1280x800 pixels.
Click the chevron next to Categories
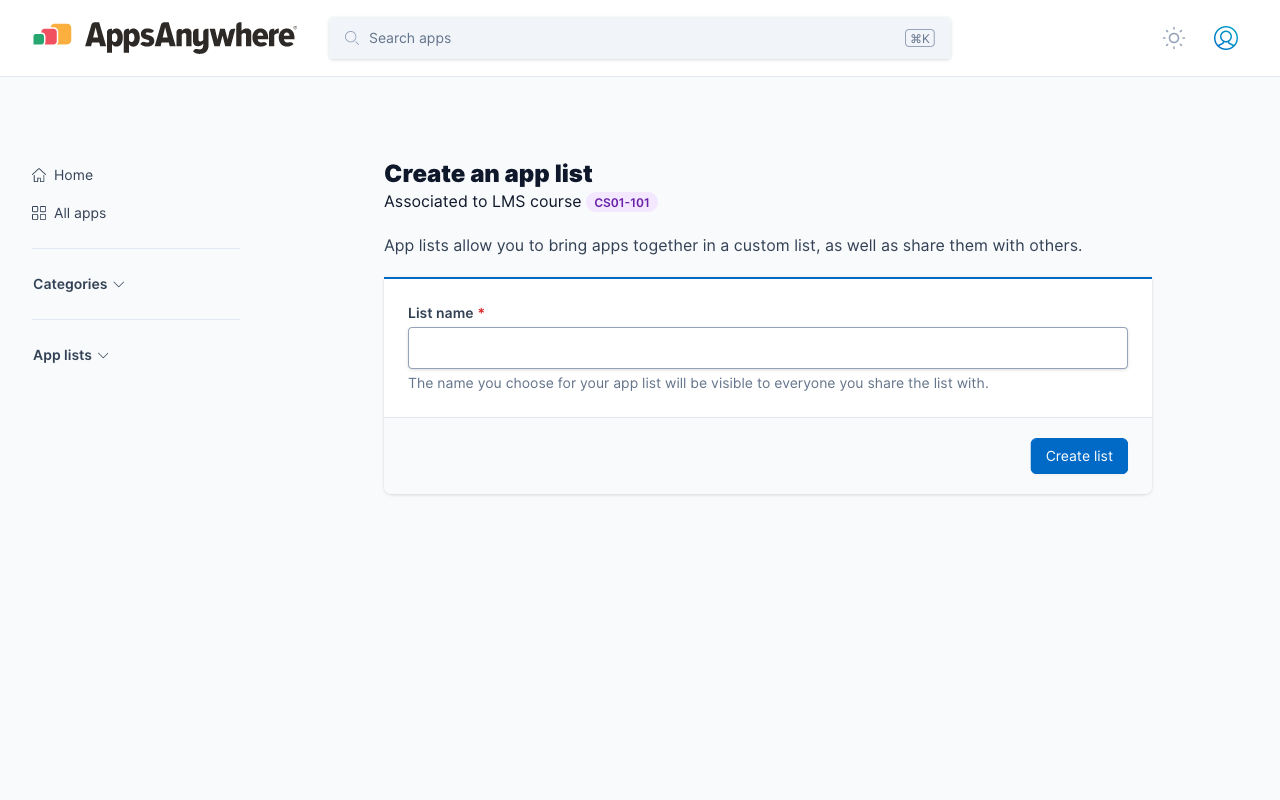(x=119, y=284)
